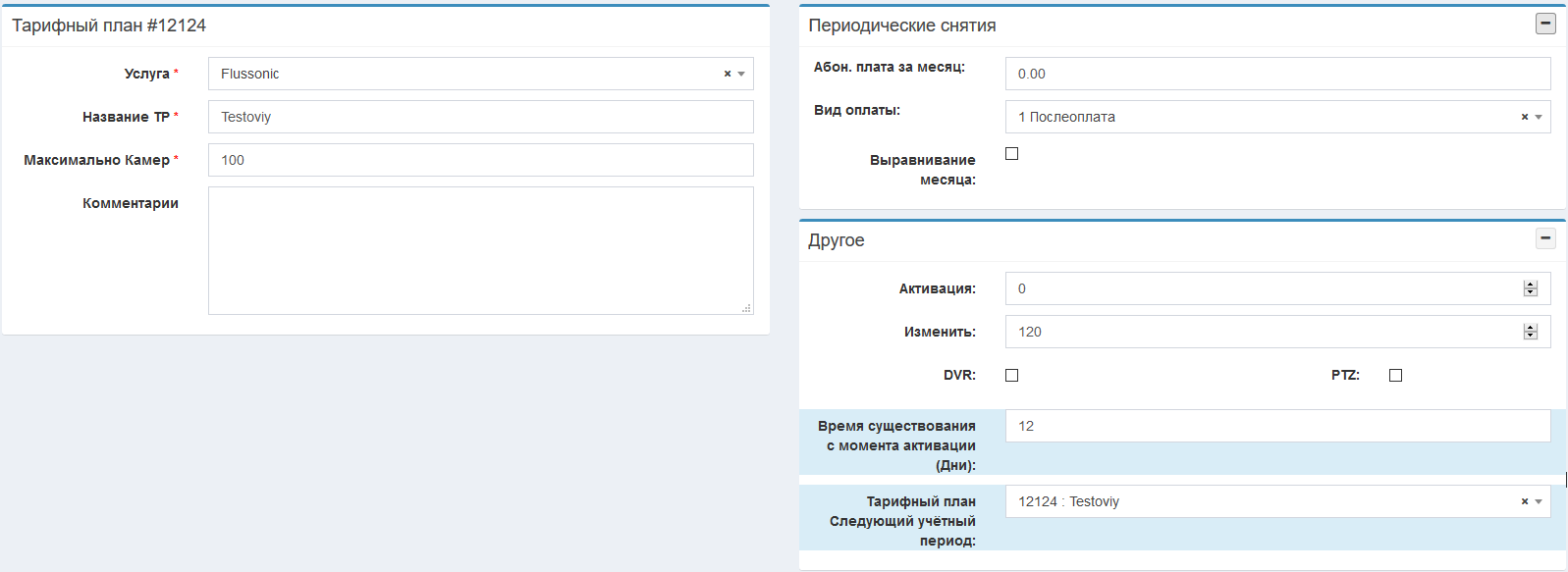This screenshot has width=1568, height=572.
Task: Clear the Вид оплаты selection
Action: click(1525, 117)
